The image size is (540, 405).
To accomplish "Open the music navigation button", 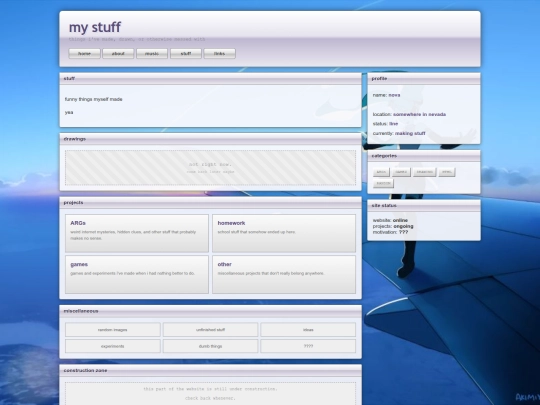I will click(x=152, y=53).
